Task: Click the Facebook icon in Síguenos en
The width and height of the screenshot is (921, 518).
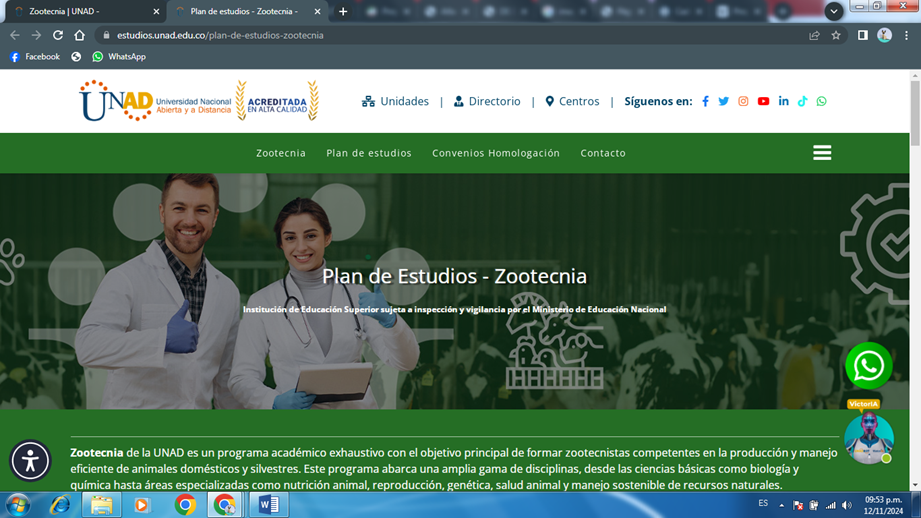Action: point(705,101)
